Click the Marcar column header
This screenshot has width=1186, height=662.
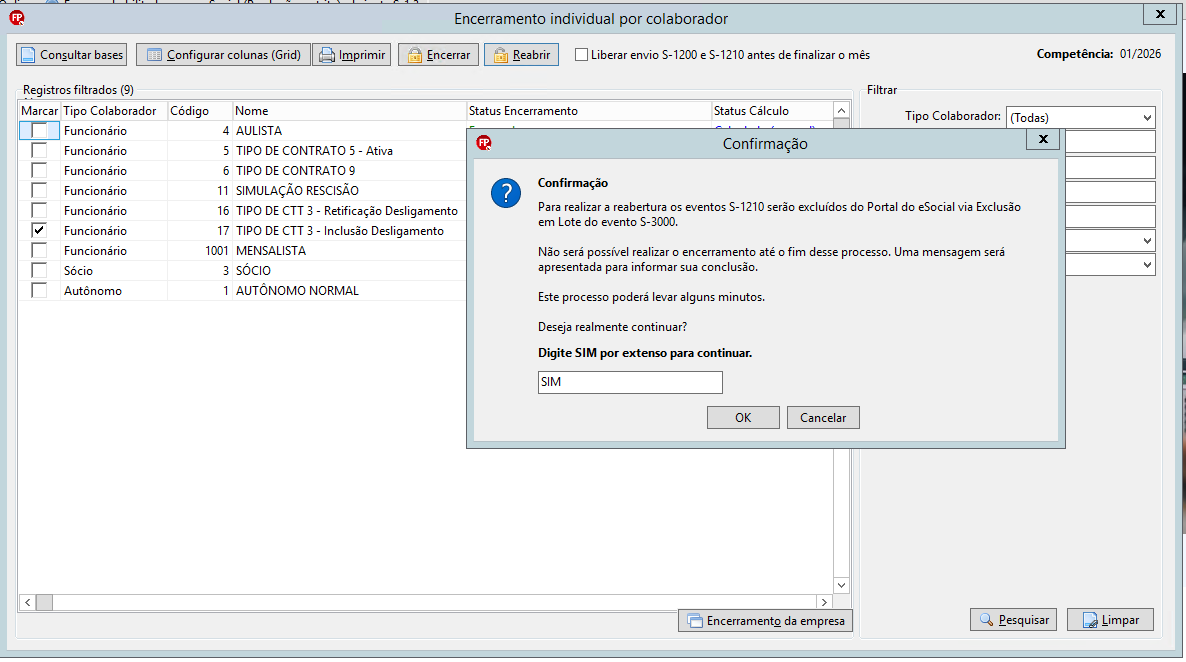tap(39, 110)
